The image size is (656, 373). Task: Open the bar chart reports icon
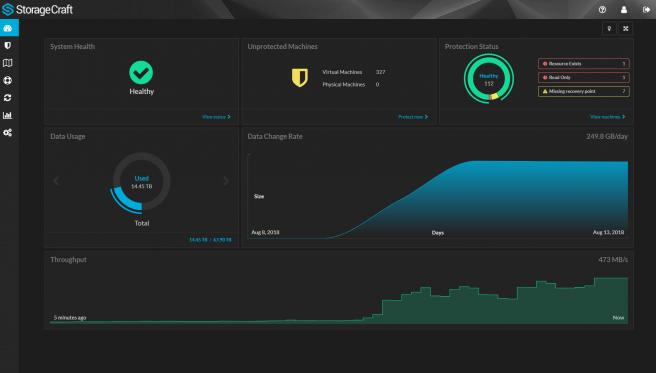(x=8, y=115)
